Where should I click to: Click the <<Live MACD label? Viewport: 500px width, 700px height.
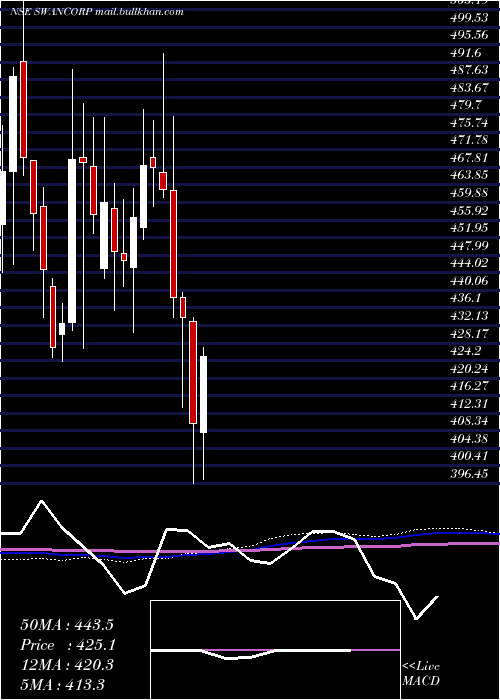421,673
